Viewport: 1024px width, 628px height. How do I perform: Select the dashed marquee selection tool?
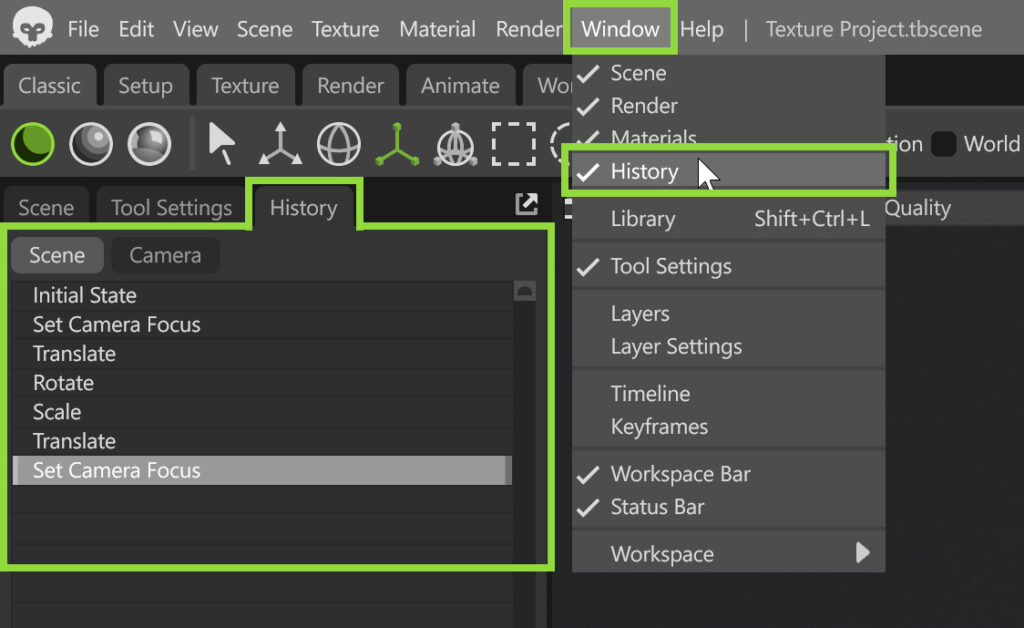(x=513, y=145)
